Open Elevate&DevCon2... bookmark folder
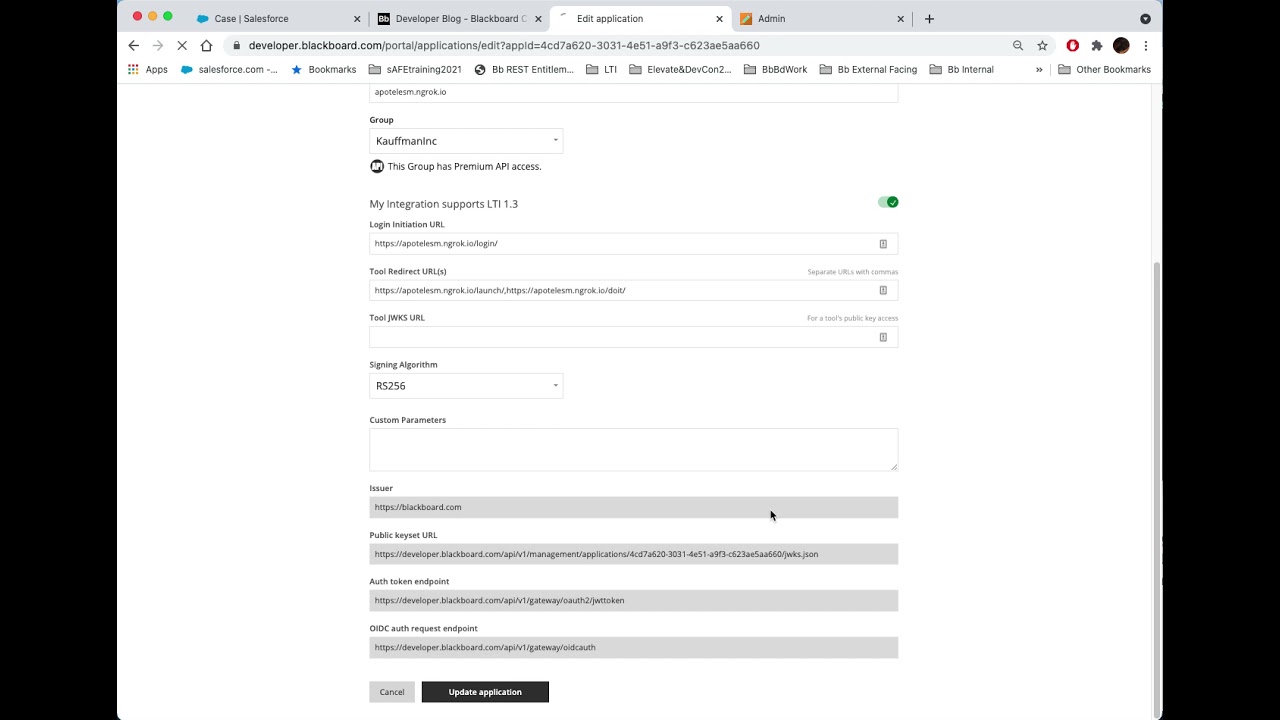Image resolution: width=1280 pixels, height=720 pixels. [x=680, y=70]
